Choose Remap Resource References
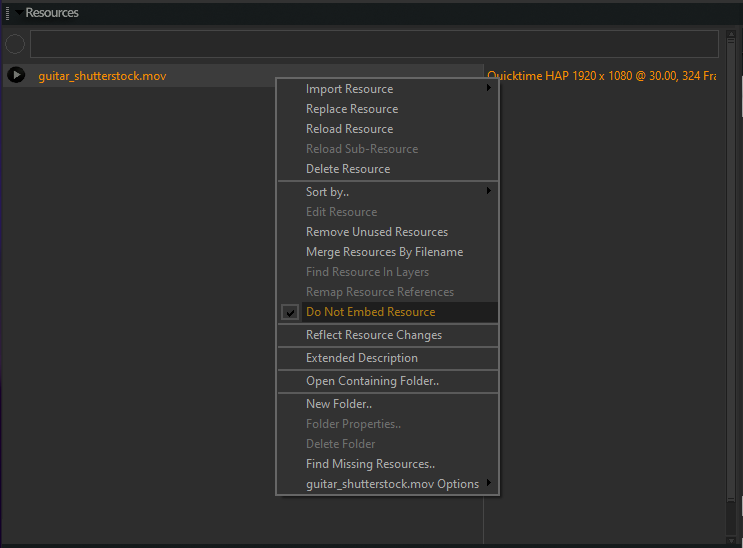The image size is (743, 548). [388, 291]
